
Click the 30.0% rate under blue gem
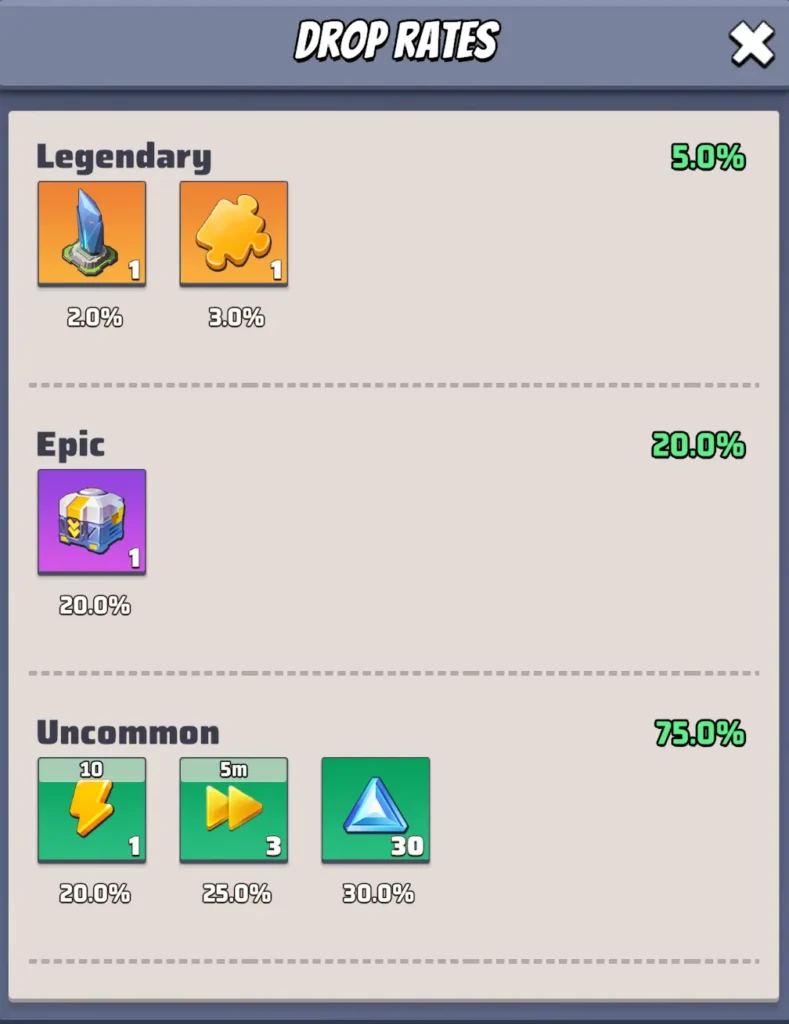pos(378,893)
